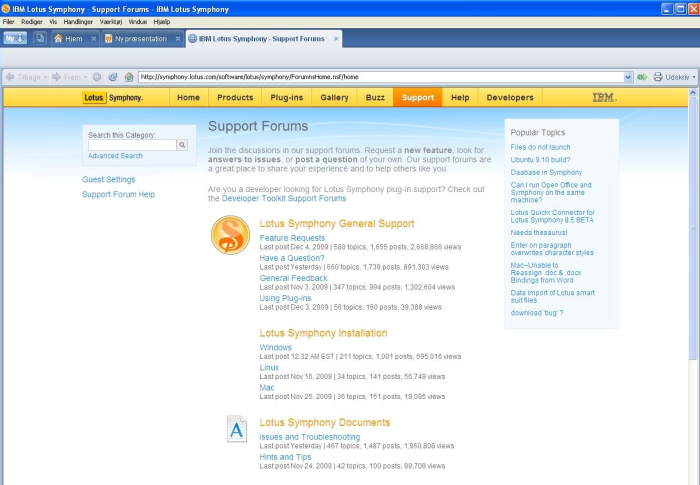The width and height of the screenshot is (700, 485).
Task: Open the Vindue menu
Action: tap(138, 21)
